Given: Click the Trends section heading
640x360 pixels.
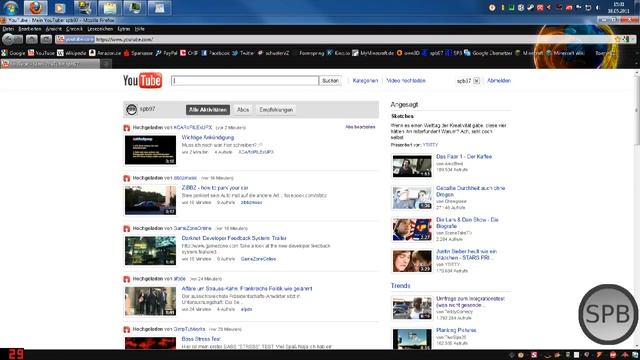Looking at the screenshot, I should pos(400,286).
